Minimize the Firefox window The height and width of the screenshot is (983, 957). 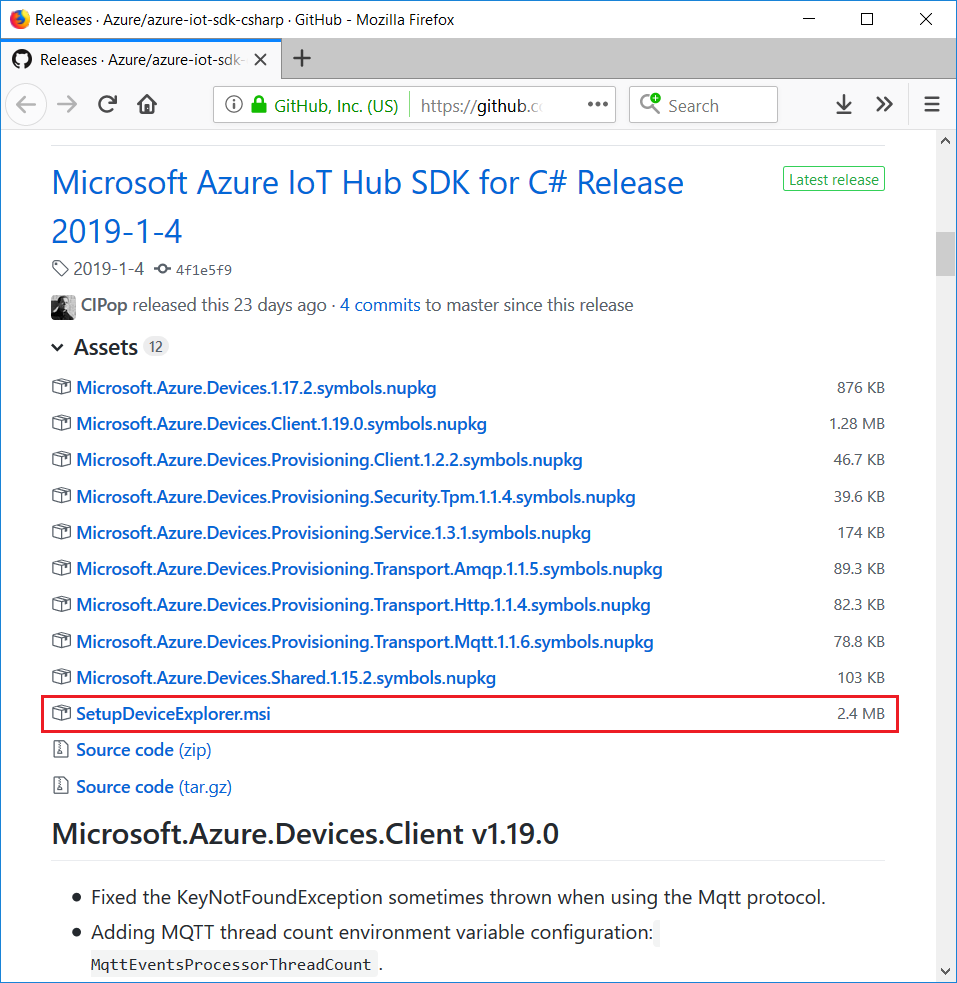(x=809, y=19)
